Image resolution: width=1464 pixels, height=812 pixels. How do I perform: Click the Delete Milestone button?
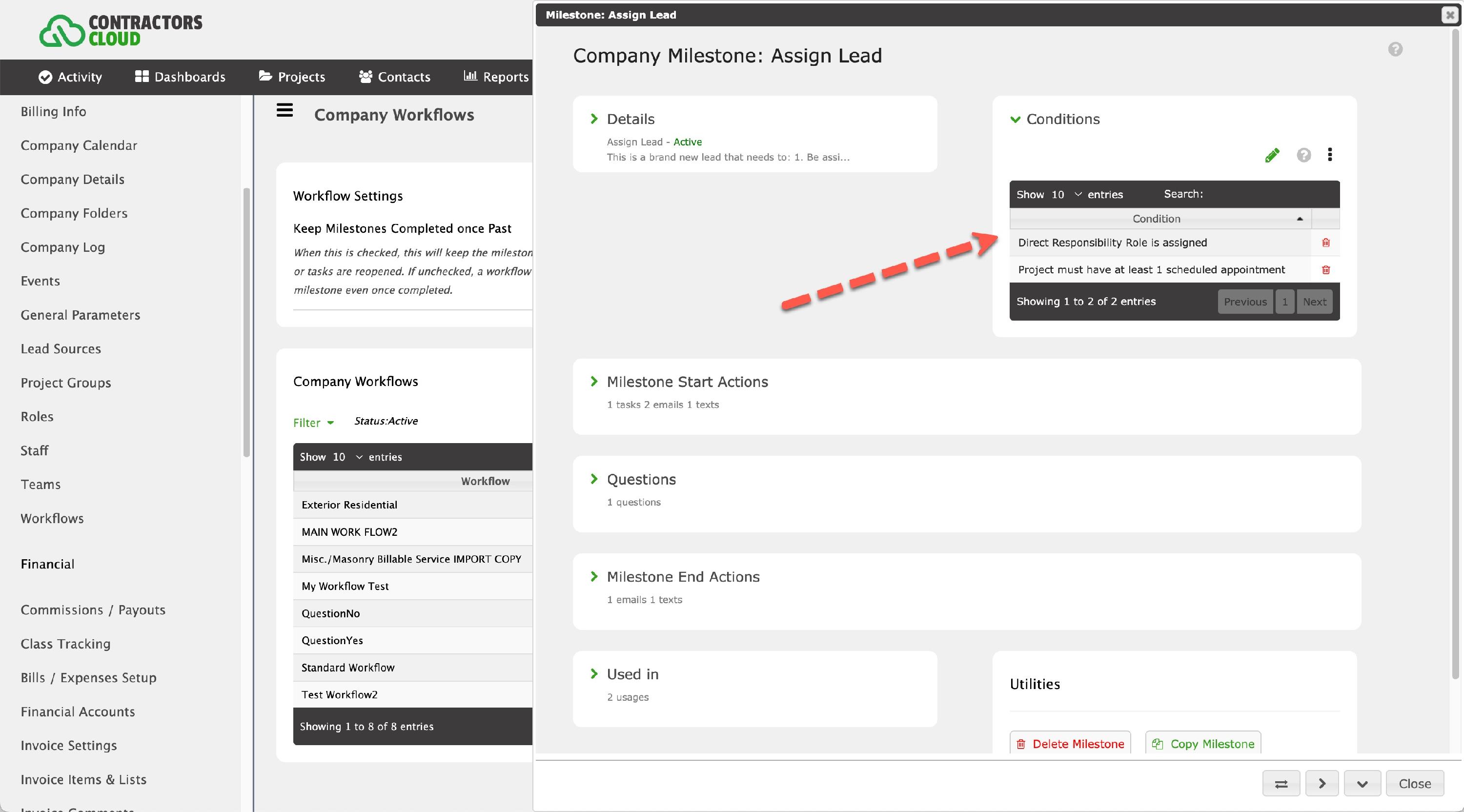1070,744
